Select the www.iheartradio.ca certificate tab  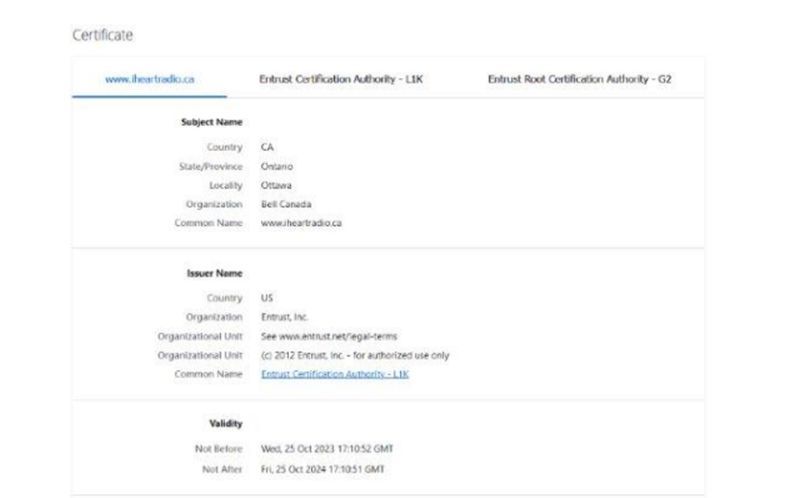tap(149, 79)
